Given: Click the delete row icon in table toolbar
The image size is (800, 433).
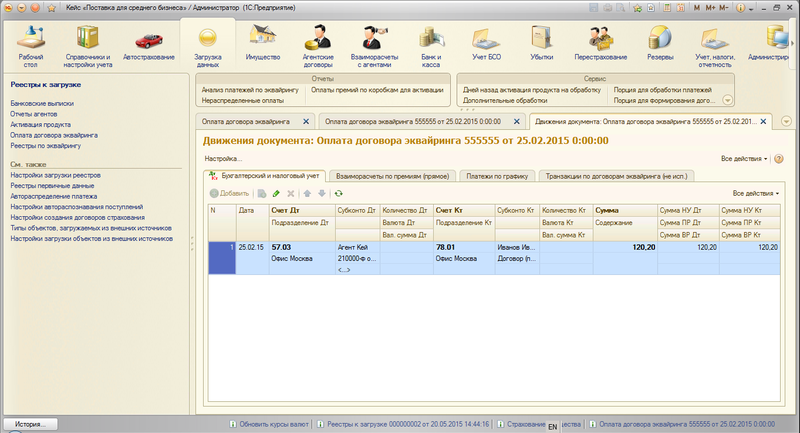Looking at the screenshot, I should click(291, 193).
